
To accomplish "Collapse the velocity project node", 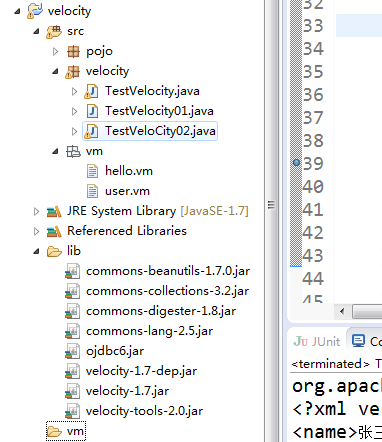I will click(x=17, y=12).
